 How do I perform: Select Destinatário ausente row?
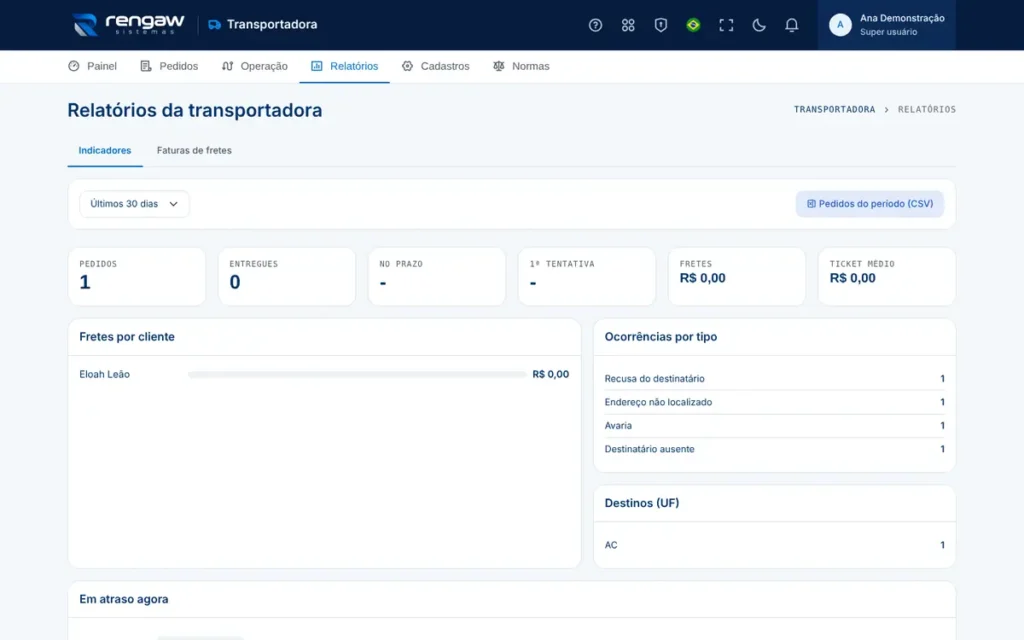[774, 449]
